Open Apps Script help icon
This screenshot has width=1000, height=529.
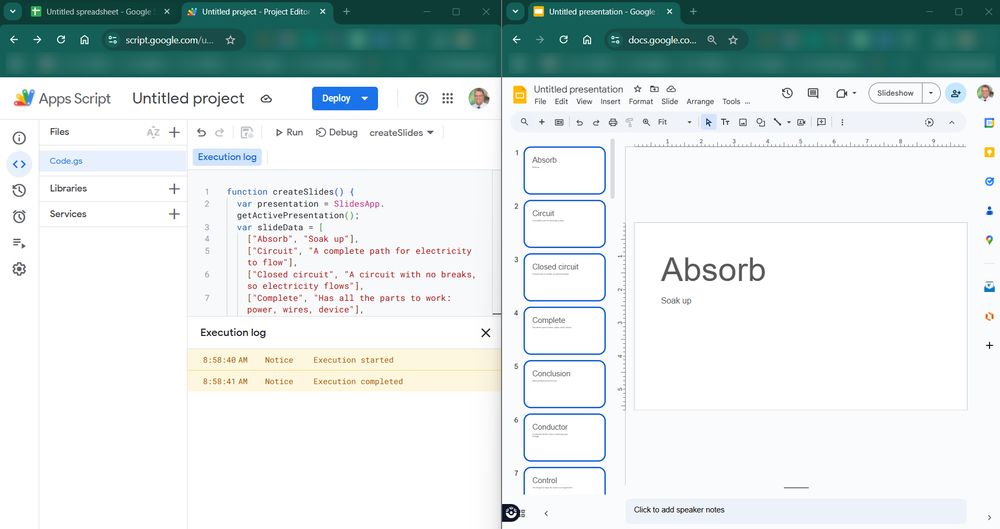tap(422, 98)
